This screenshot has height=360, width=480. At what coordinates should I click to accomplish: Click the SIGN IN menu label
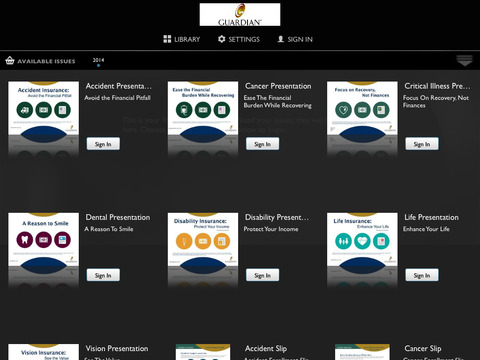pyautogui.click(x=300, y=39)
